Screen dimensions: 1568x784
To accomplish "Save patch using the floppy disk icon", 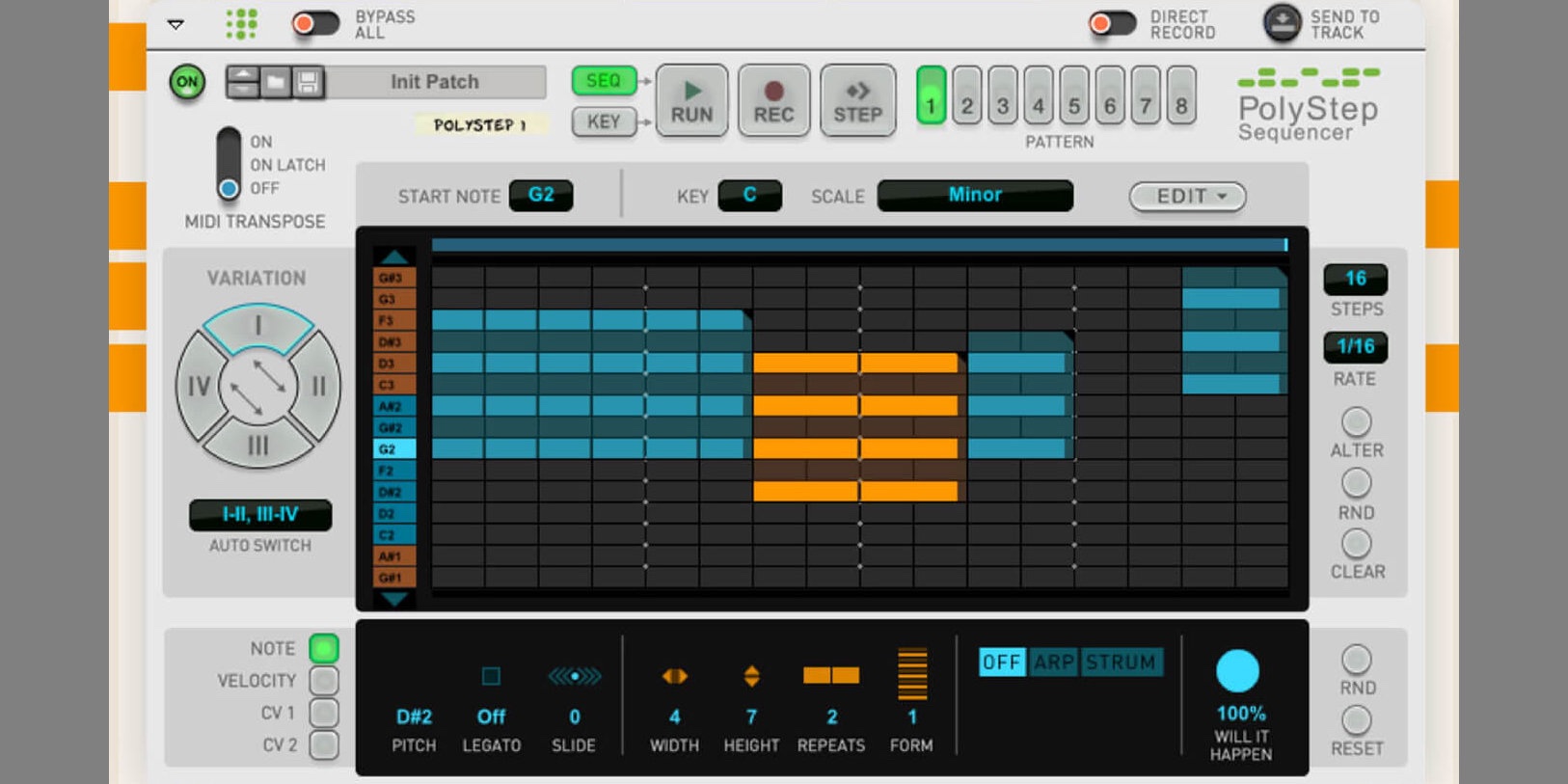I will tap(308, 83).
